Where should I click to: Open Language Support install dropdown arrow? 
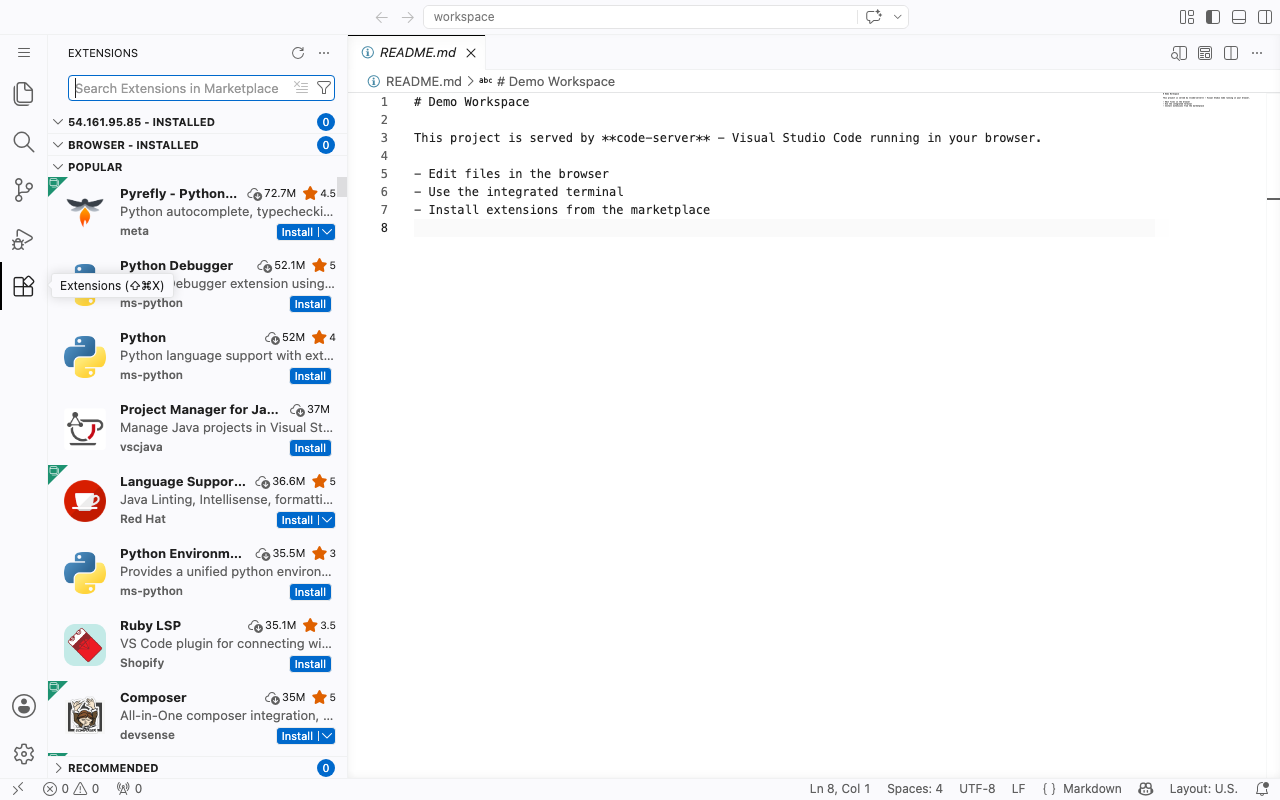pos(327,520)
